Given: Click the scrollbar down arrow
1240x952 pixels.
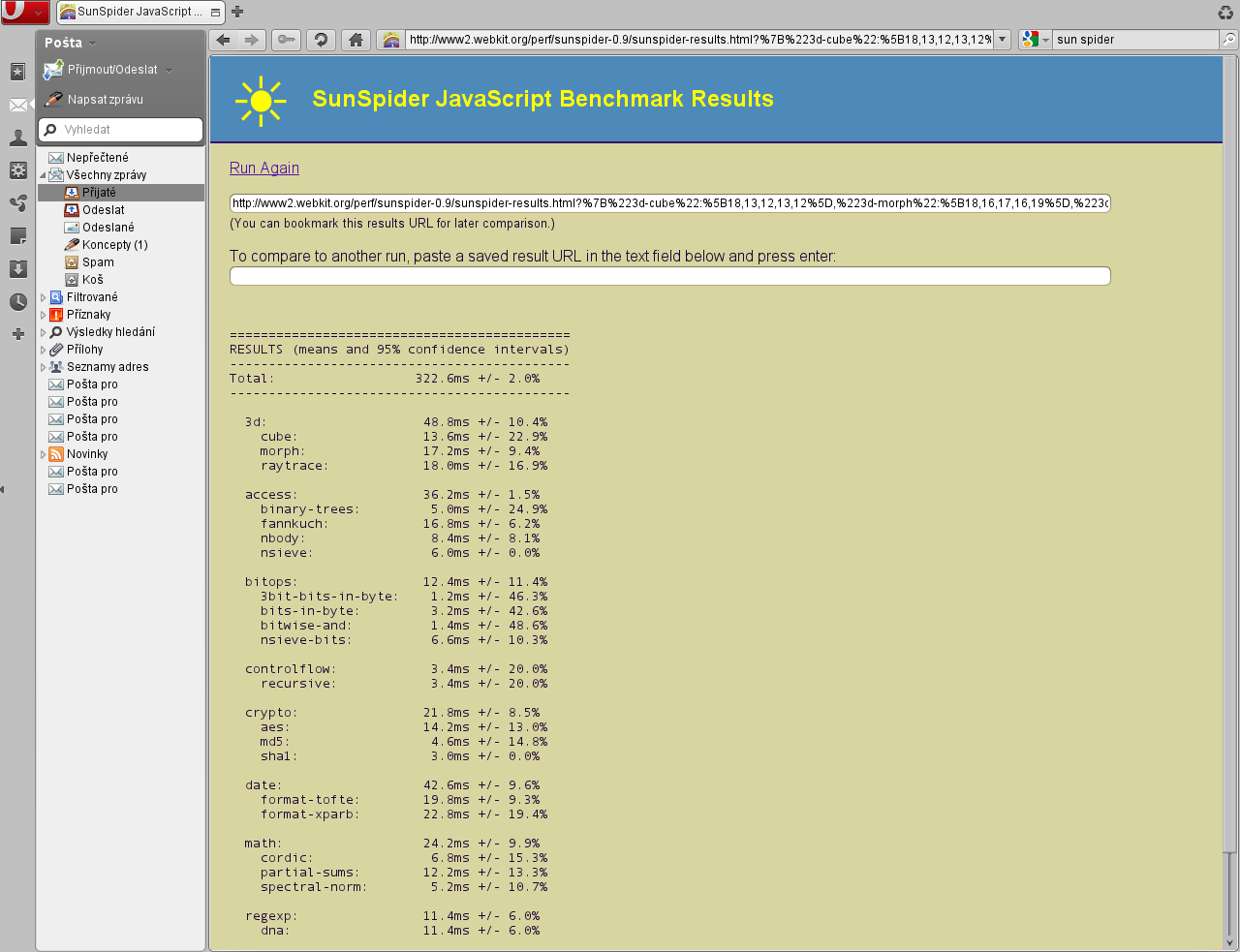Looking at the screenshot, I should pos(1229,942).
